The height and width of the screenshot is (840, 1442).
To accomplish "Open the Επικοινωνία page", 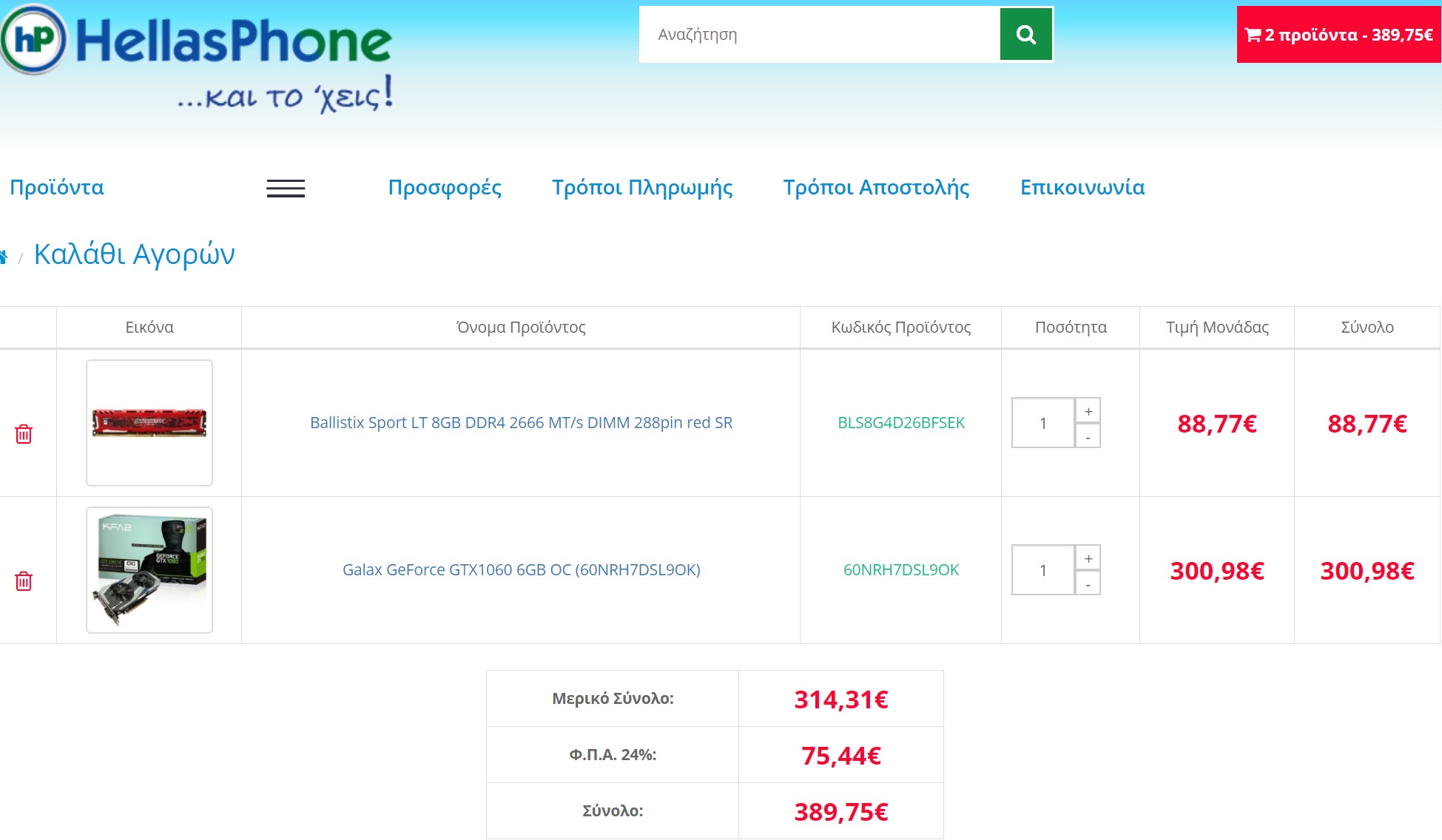I will click(1082, 188).
